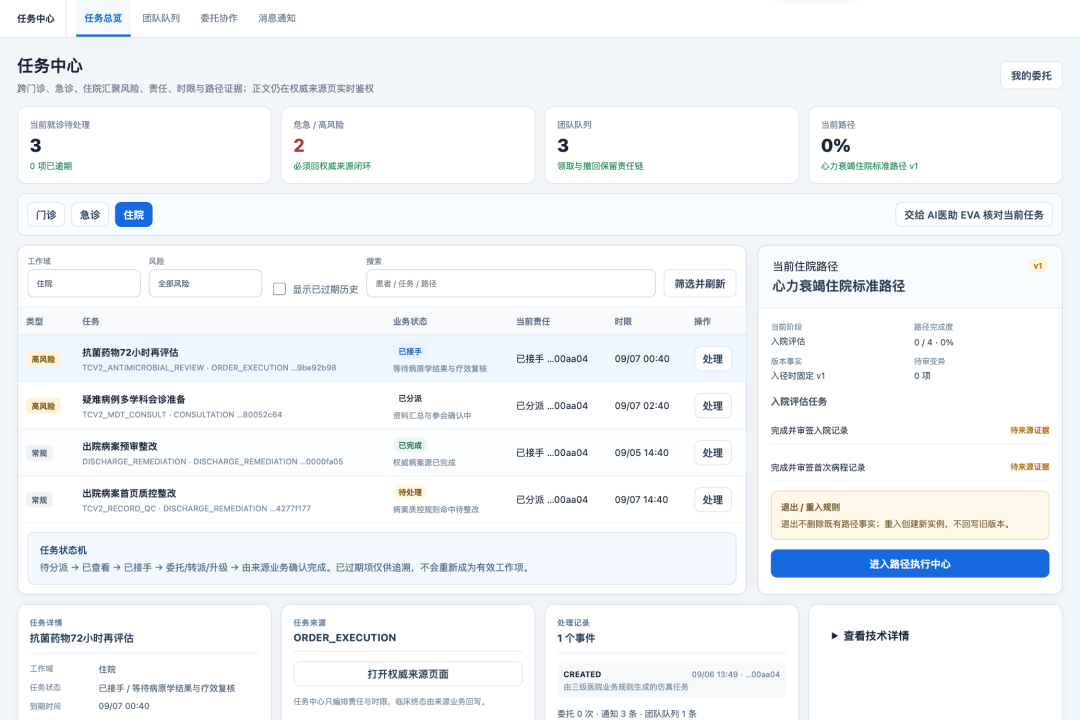This screenshot has height=720, width=1080.
Task: Click the 团队队列 summary card
Action: [x=672, y=145]
